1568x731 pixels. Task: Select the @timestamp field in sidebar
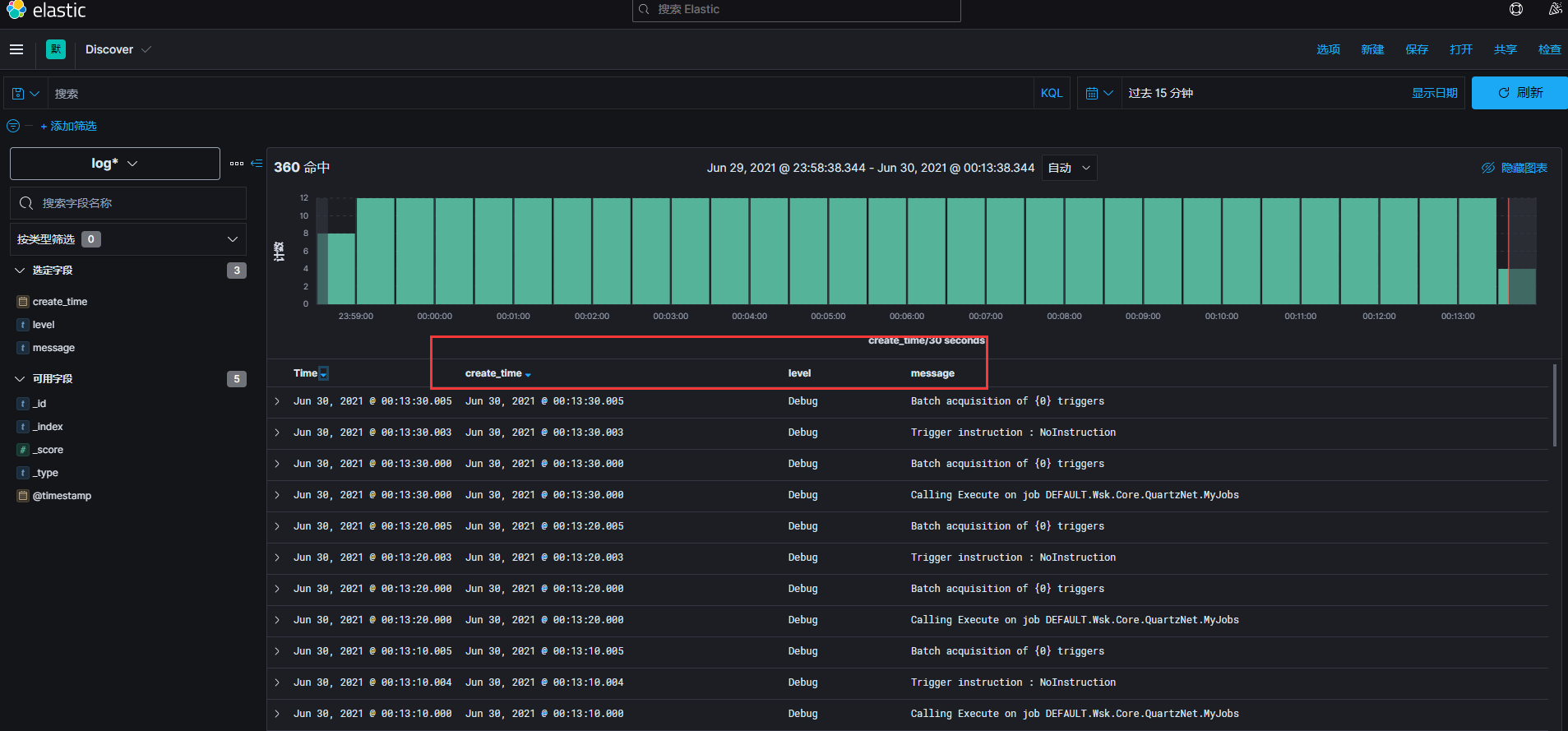pyautogui.click(x=62, y=496)
